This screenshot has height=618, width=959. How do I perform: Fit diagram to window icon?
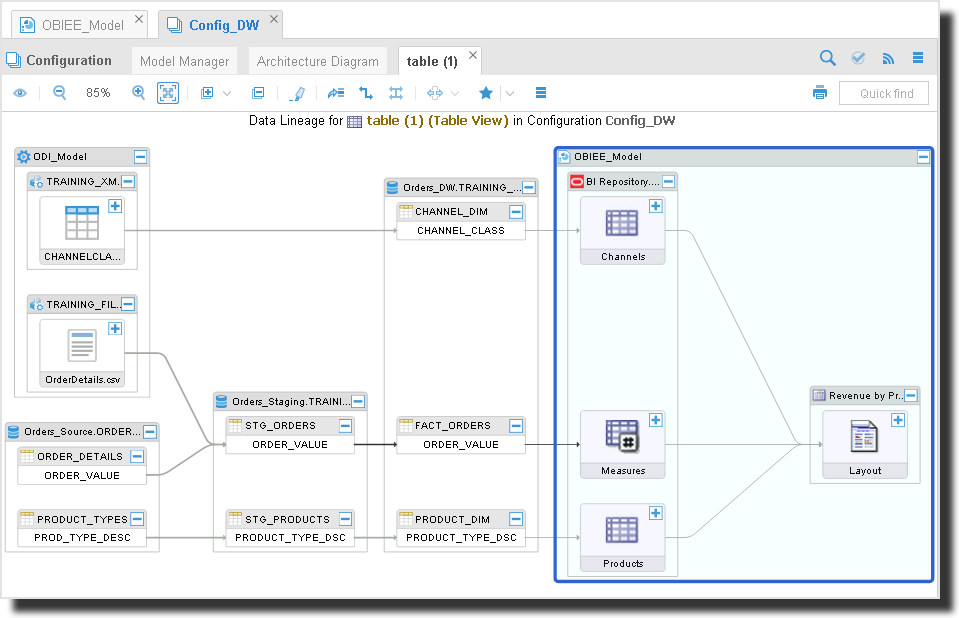pyautogui.click(x=168, y=93)
